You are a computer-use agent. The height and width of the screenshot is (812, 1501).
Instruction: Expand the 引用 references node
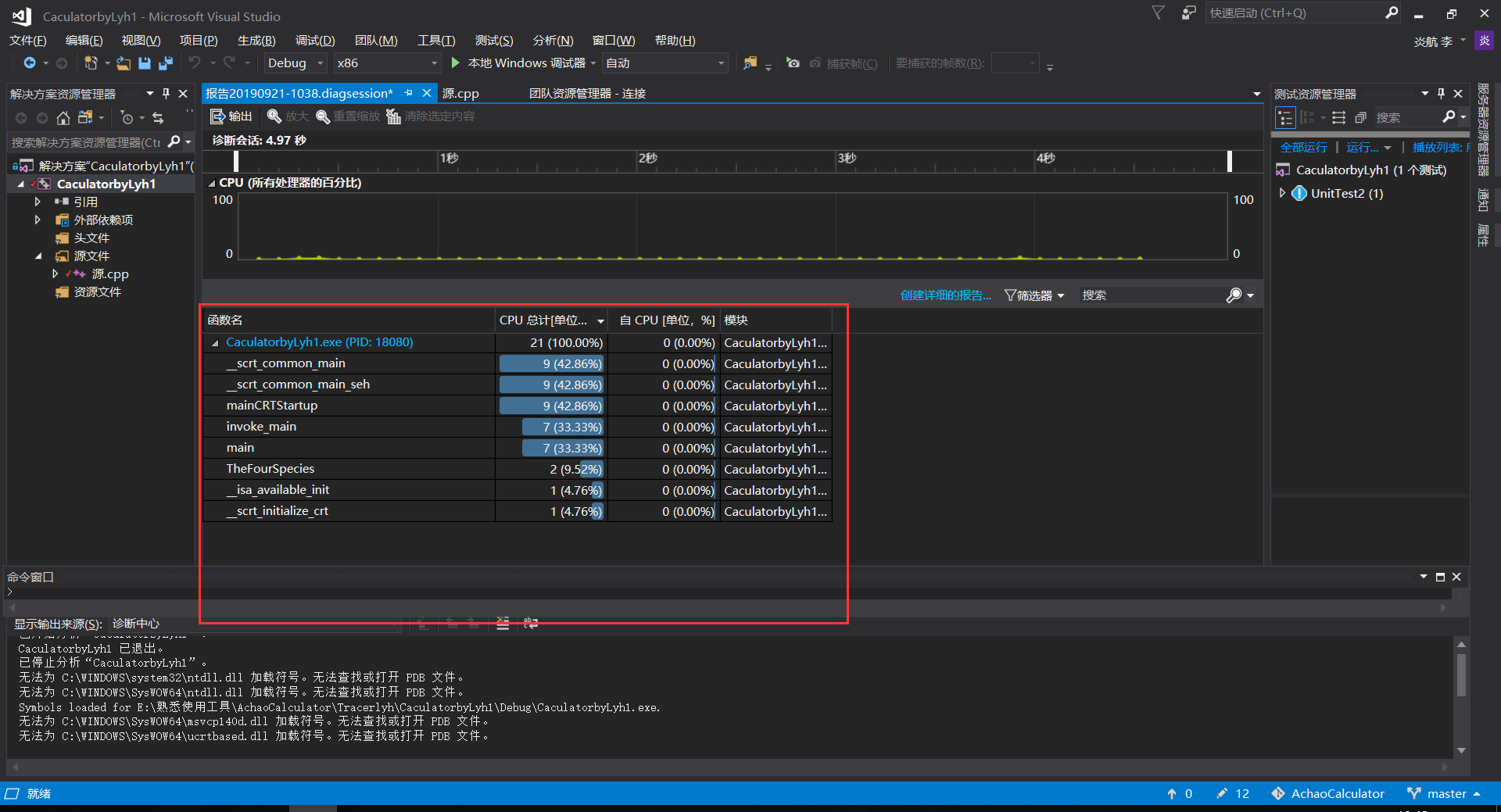(x=38, y=202)
